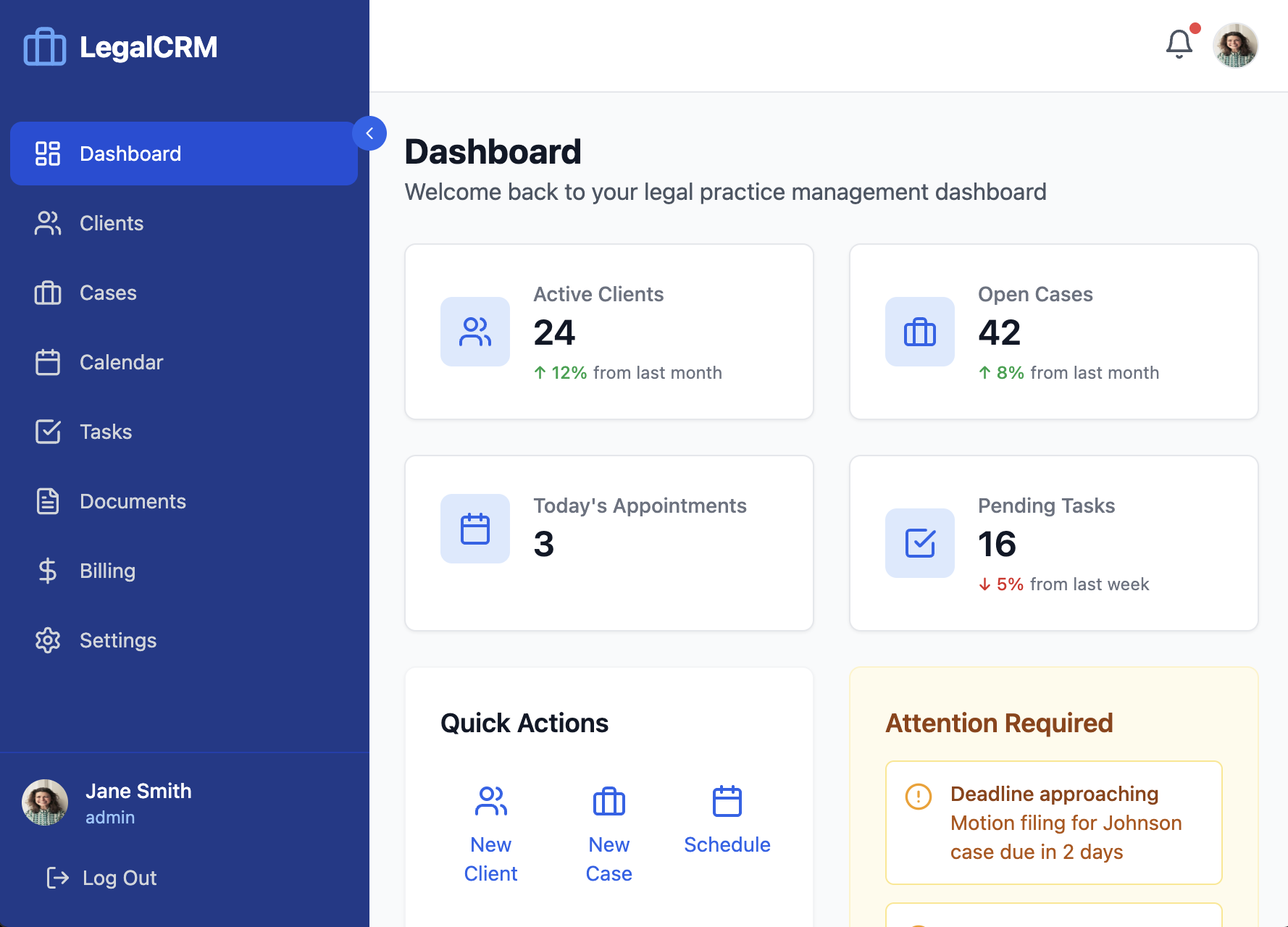Open Documents from the sidebar
1288x927 pixels.
pyautogui.click(x=184, y=501)
